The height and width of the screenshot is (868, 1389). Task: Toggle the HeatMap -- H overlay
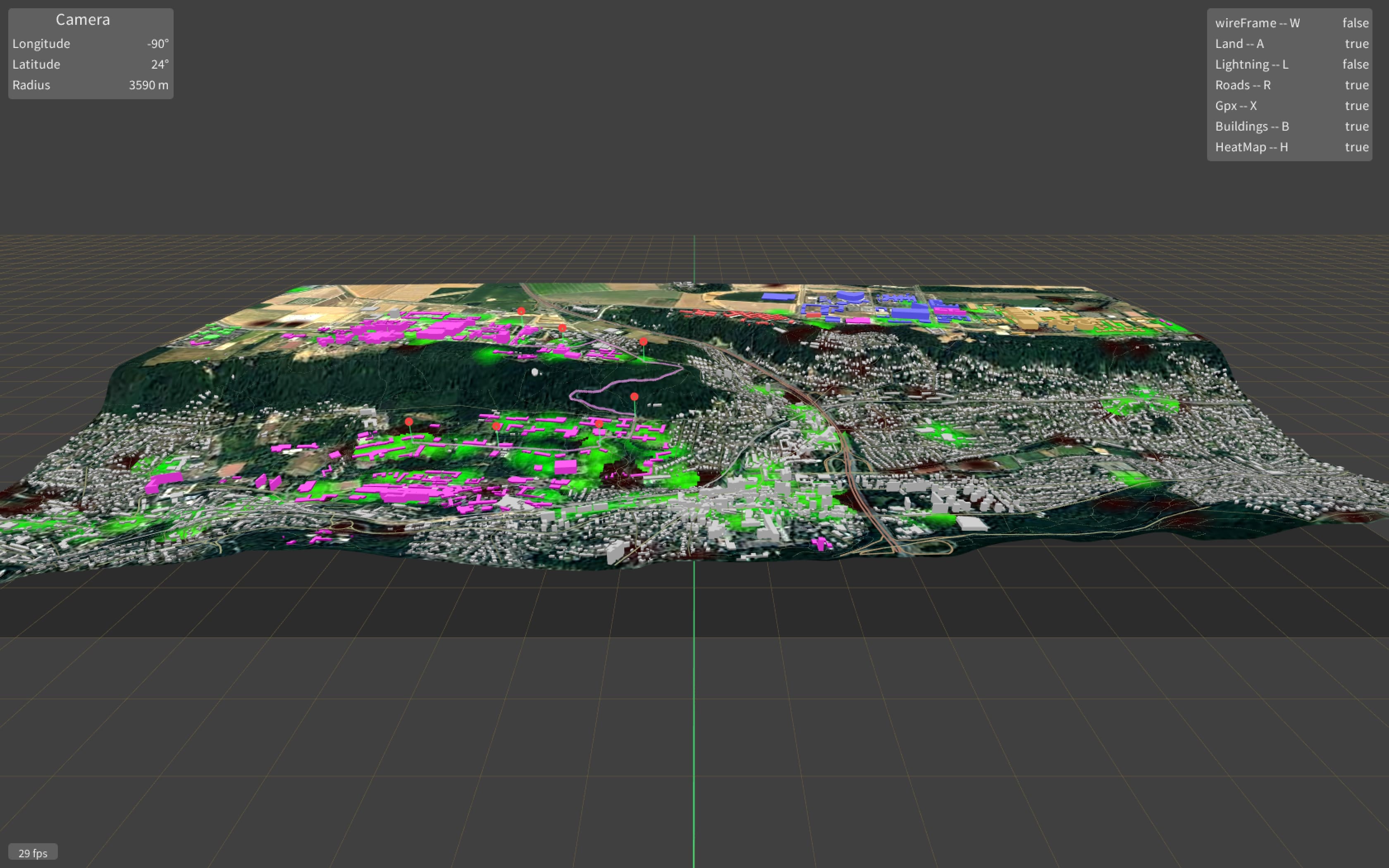click(1291, 147)
